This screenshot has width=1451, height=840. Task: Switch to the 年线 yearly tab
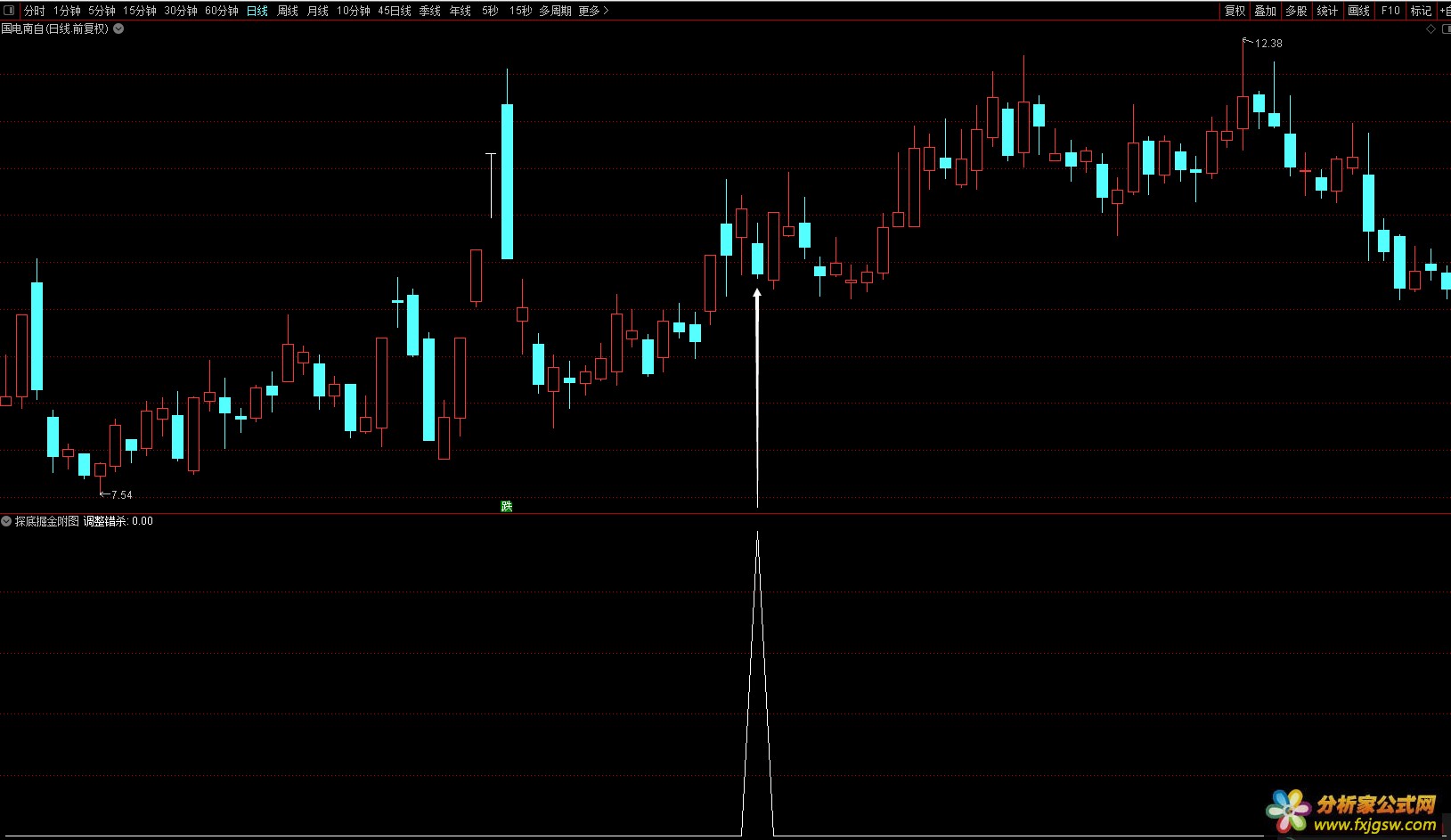[x=461, y=11]
